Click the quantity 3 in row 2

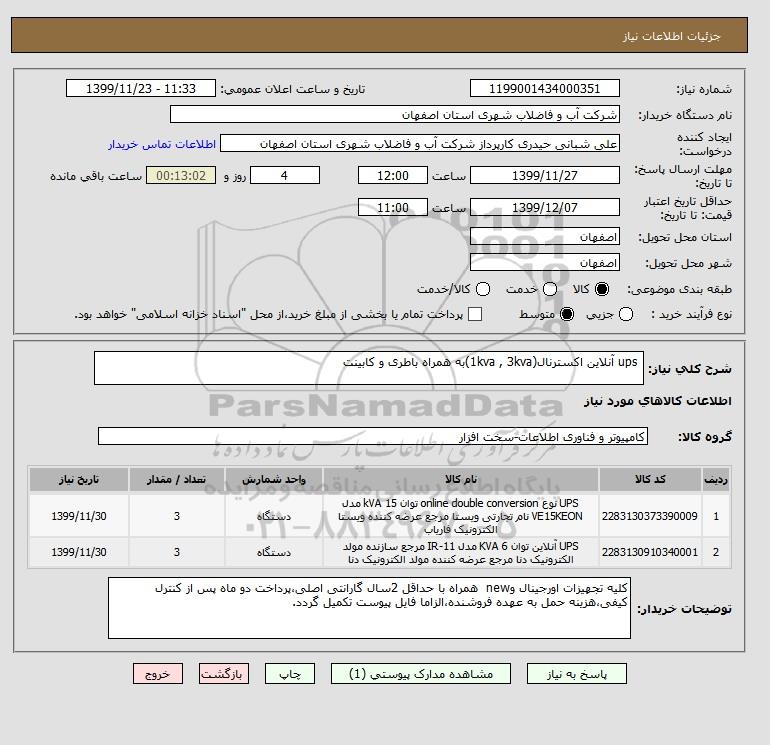[x=177, y=552]
